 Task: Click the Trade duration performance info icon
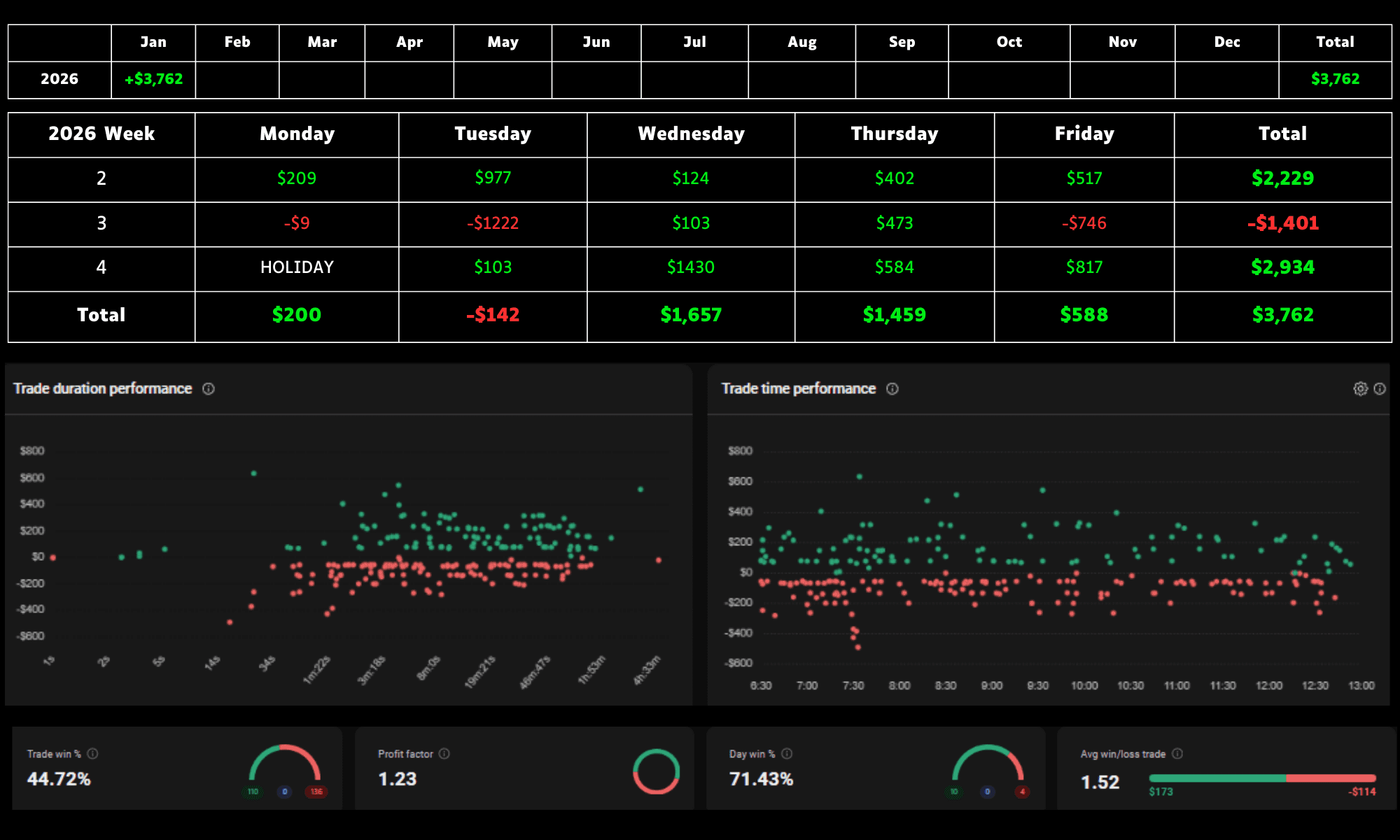tap(209, 388)
